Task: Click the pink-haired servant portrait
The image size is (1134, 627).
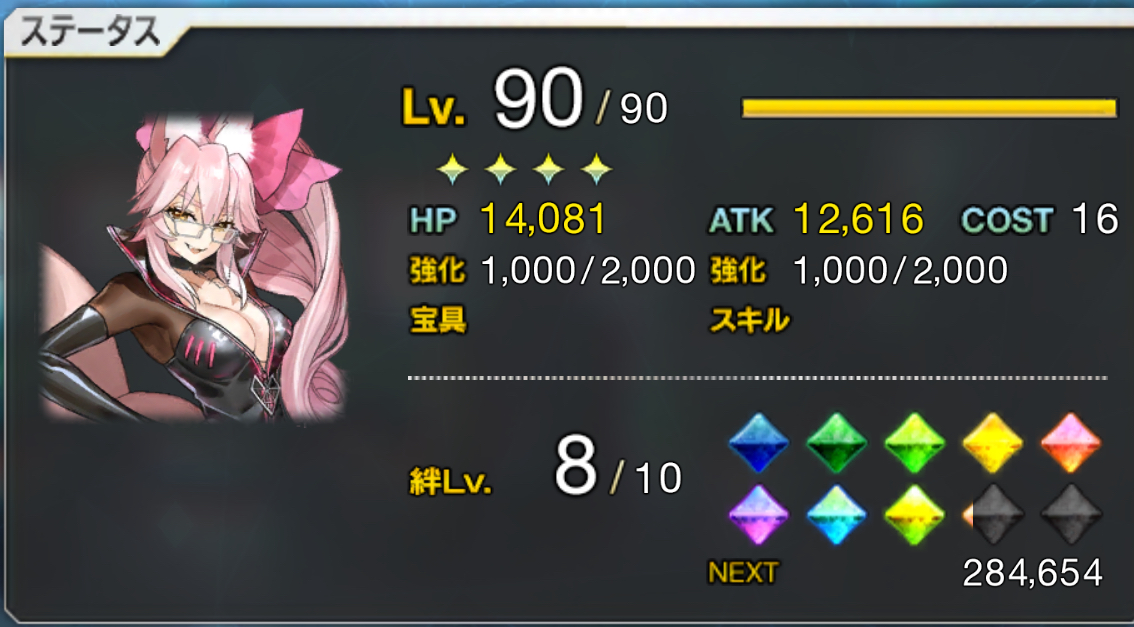Action: coord(192,266)
